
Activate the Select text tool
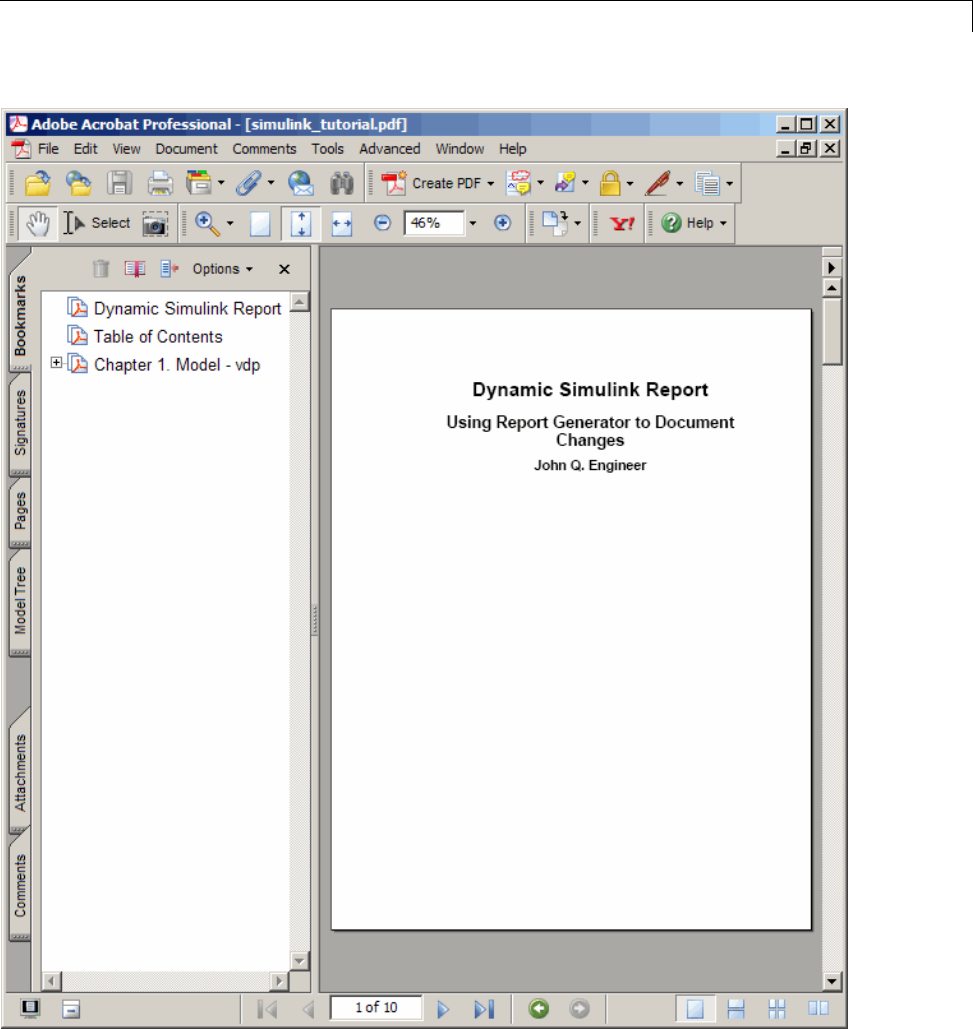(x=97, y=223)
